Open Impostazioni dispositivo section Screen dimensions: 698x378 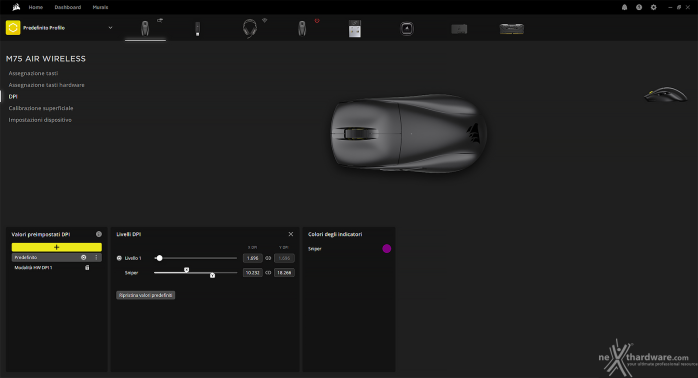(40, 120)
